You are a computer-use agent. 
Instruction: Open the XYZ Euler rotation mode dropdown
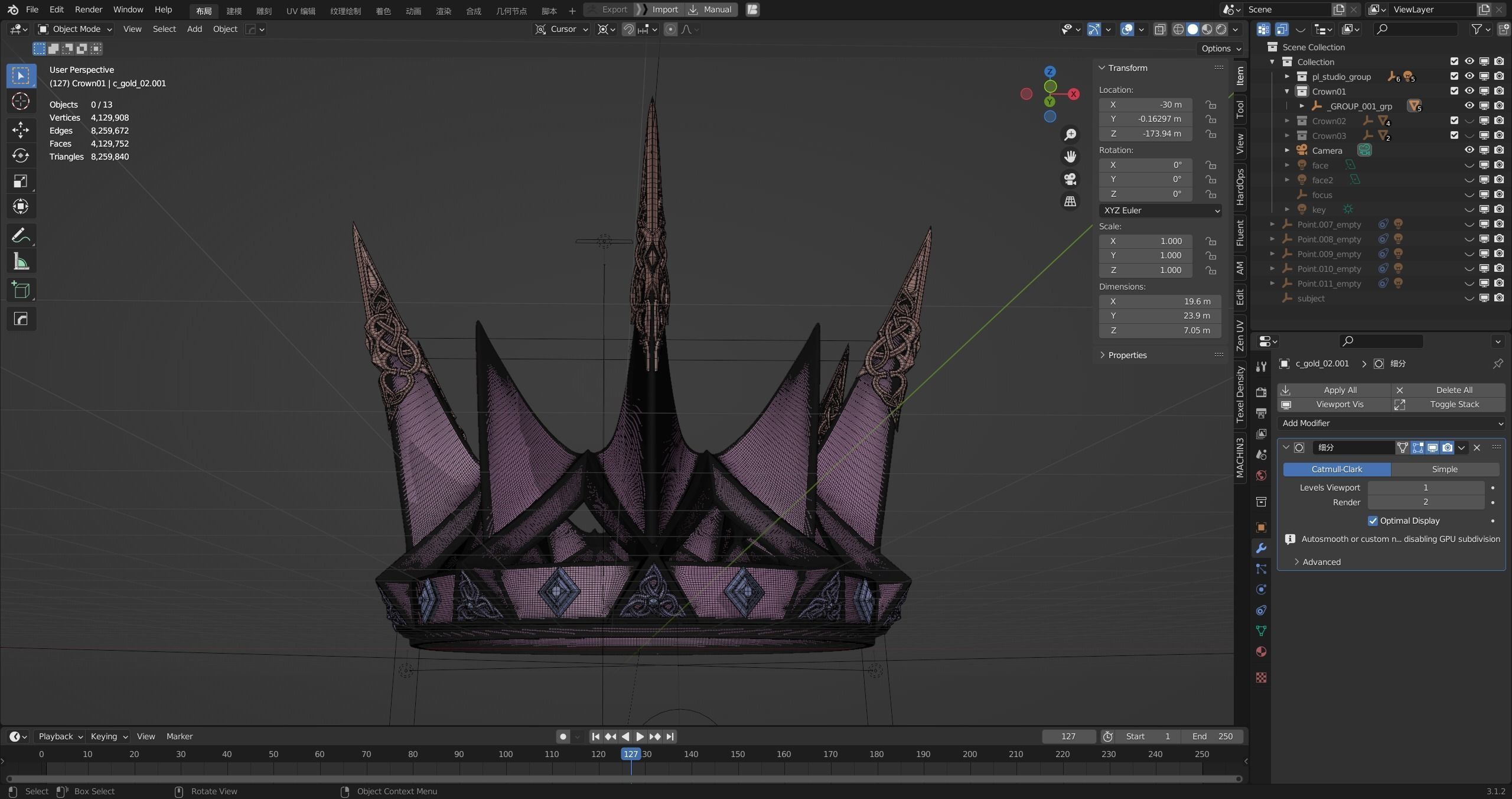1160,210
